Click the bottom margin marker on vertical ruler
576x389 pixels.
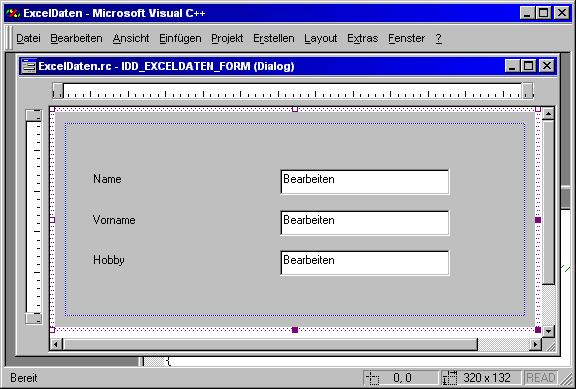click(34, 318)
